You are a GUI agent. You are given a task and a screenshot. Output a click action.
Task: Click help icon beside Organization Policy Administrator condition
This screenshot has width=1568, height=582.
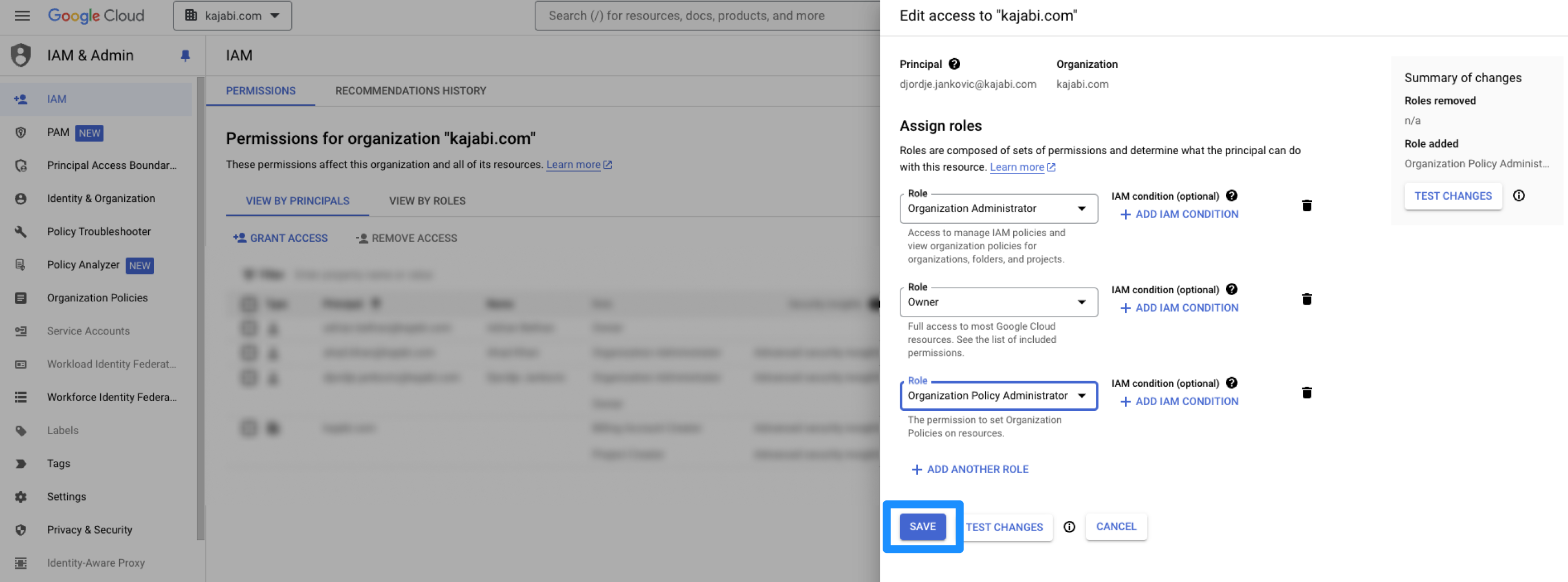[x=1232, y=383]
